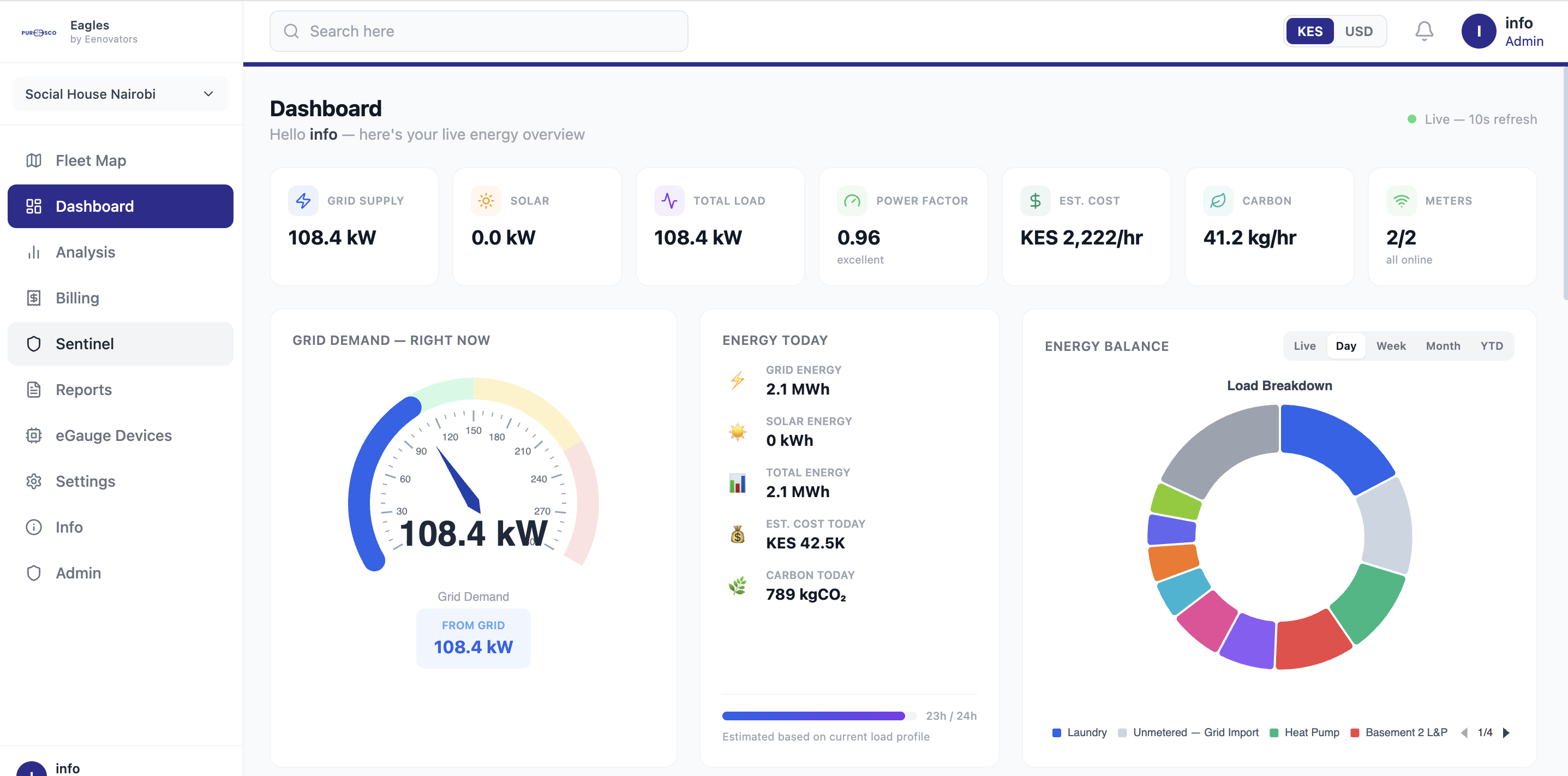Screen dimensions: 1568x776
Task: Open Sentinel shield icon in sidebar
Action: [x=34, y=344]
